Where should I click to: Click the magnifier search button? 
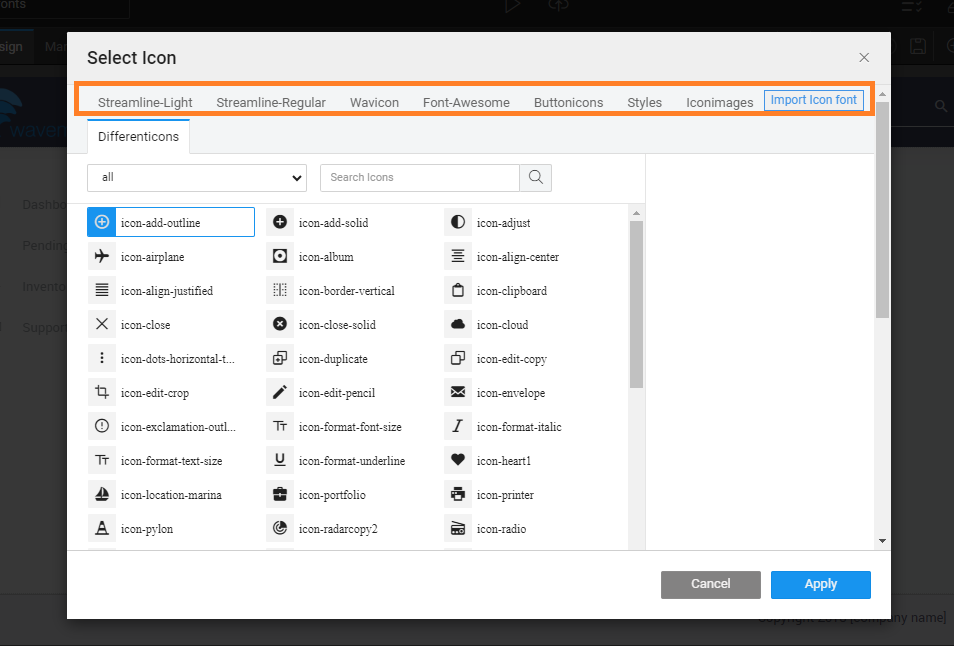536,177
